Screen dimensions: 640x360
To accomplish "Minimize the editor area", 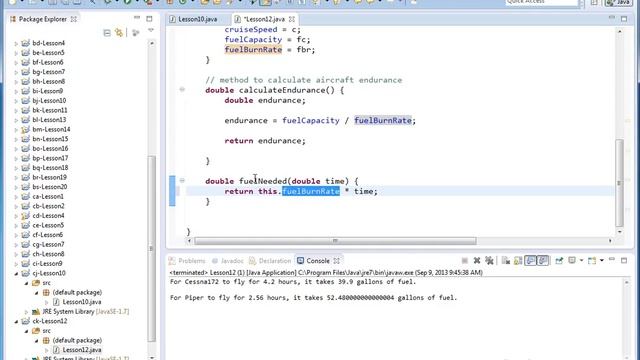I will 612,18.
